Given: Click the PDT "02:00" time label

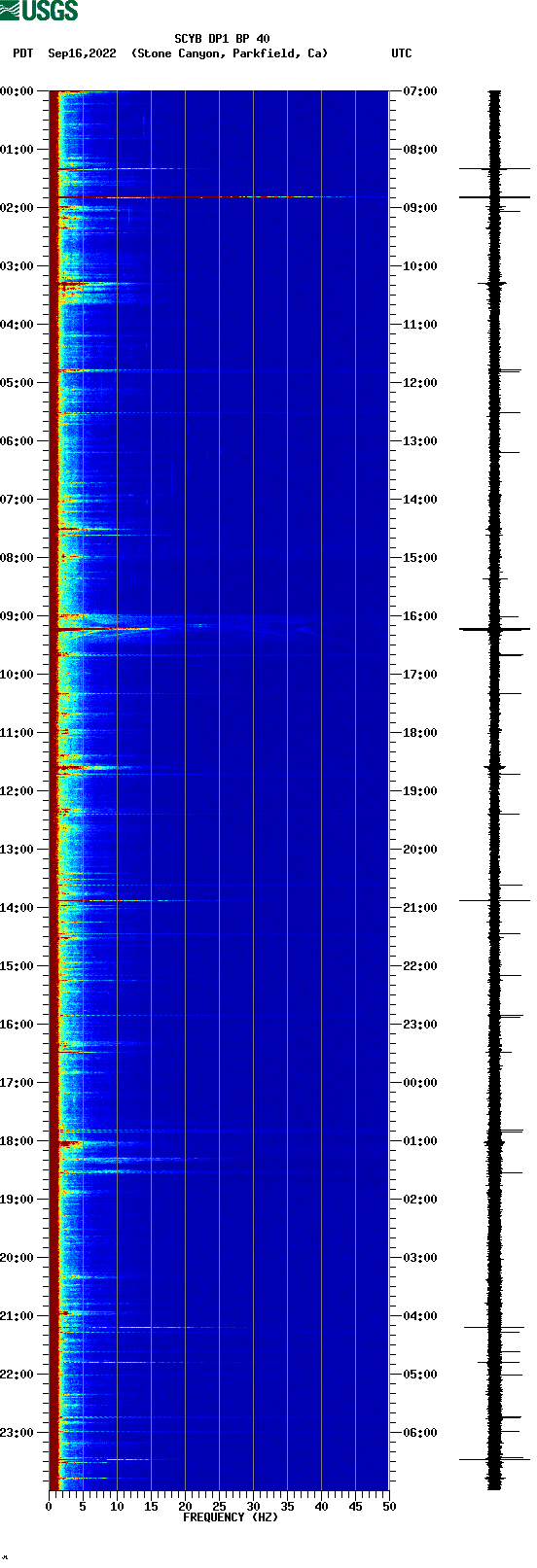Looking at the screenshot, I should (x=18, y=208).
